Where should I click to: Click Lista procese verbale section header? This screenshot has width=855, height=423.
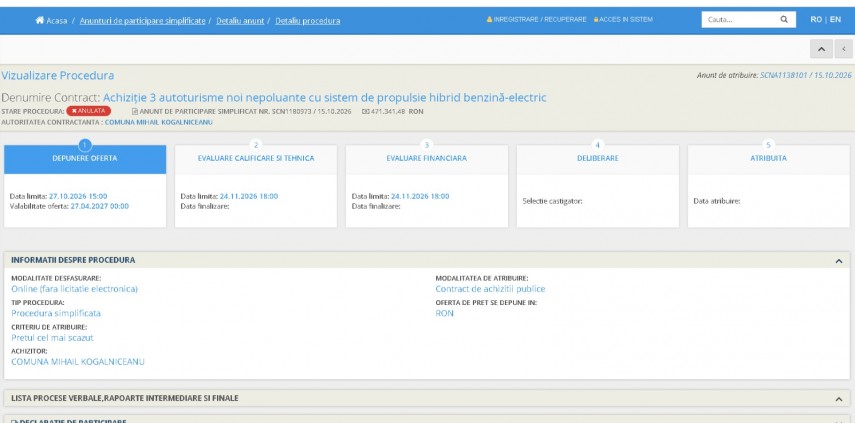pos(426,398)
